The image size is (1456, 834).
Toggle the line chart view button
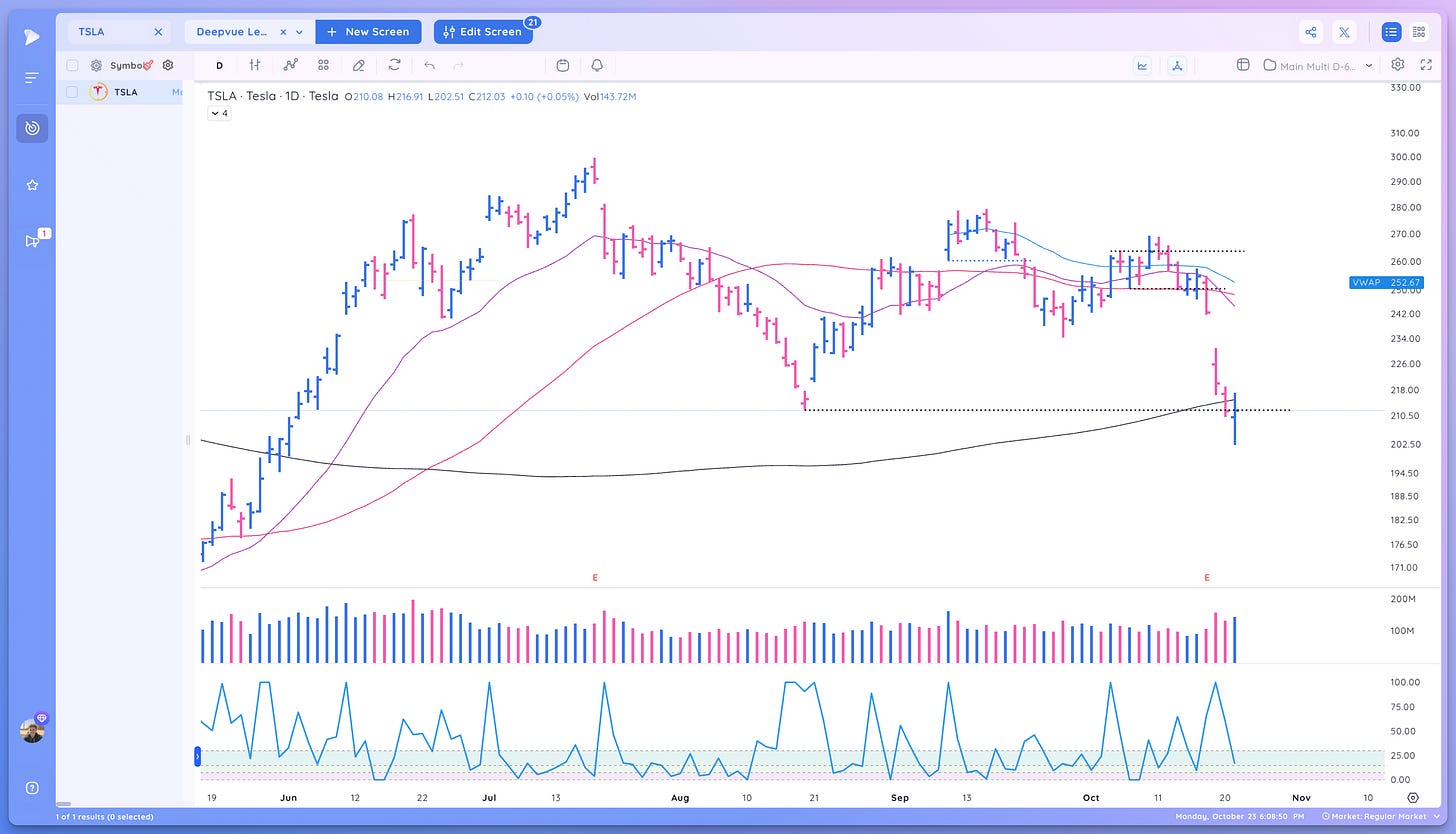point(1142,65)
